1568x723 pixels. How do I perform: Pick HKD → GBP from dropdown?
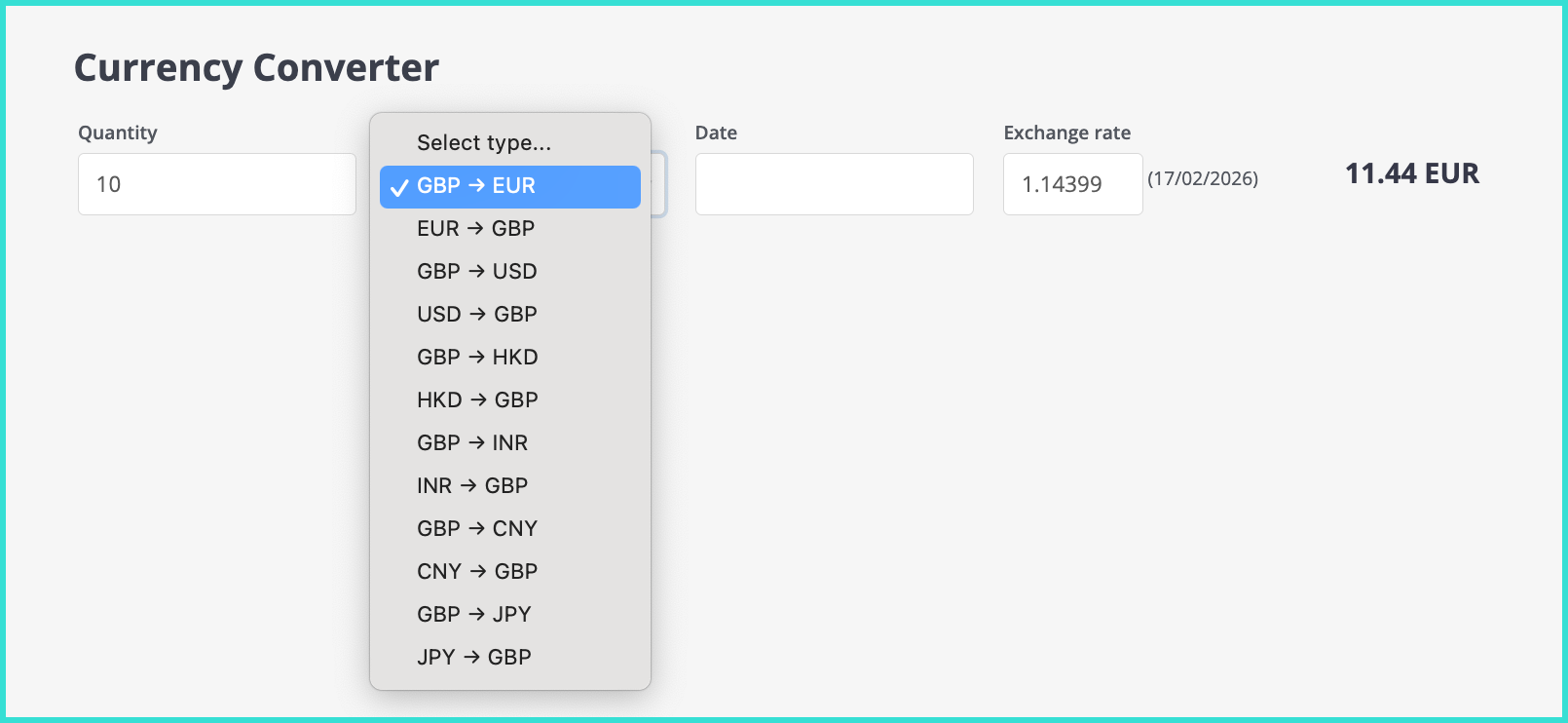477,400
